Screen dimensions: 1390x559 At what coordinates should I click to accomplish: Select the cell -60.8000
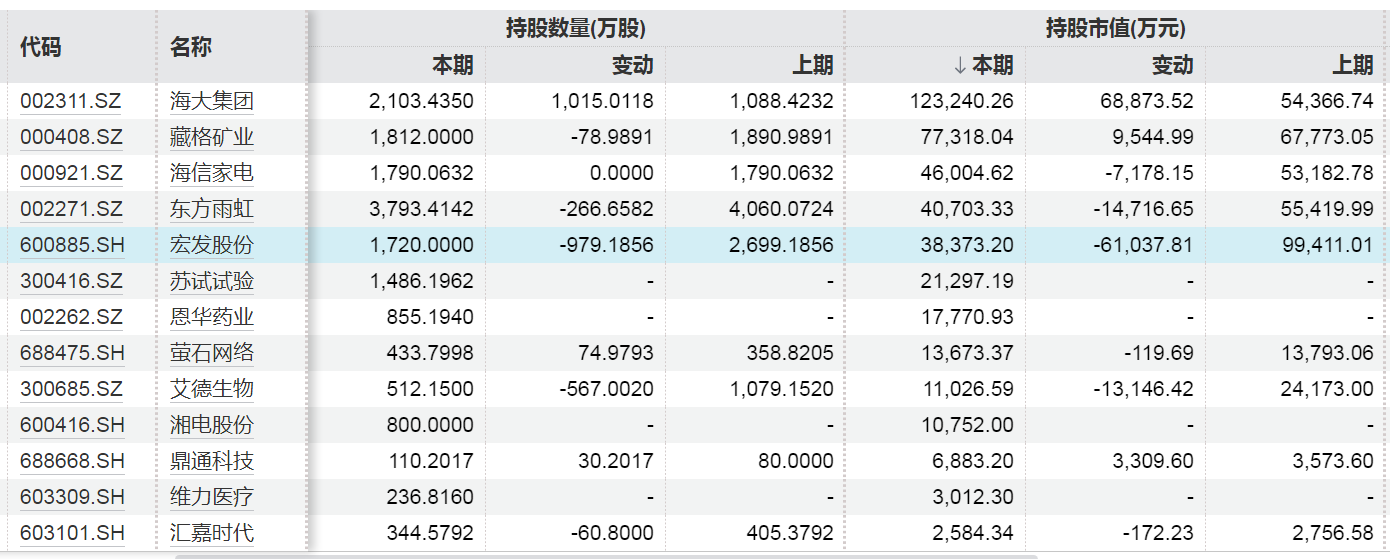coord(611,533)
